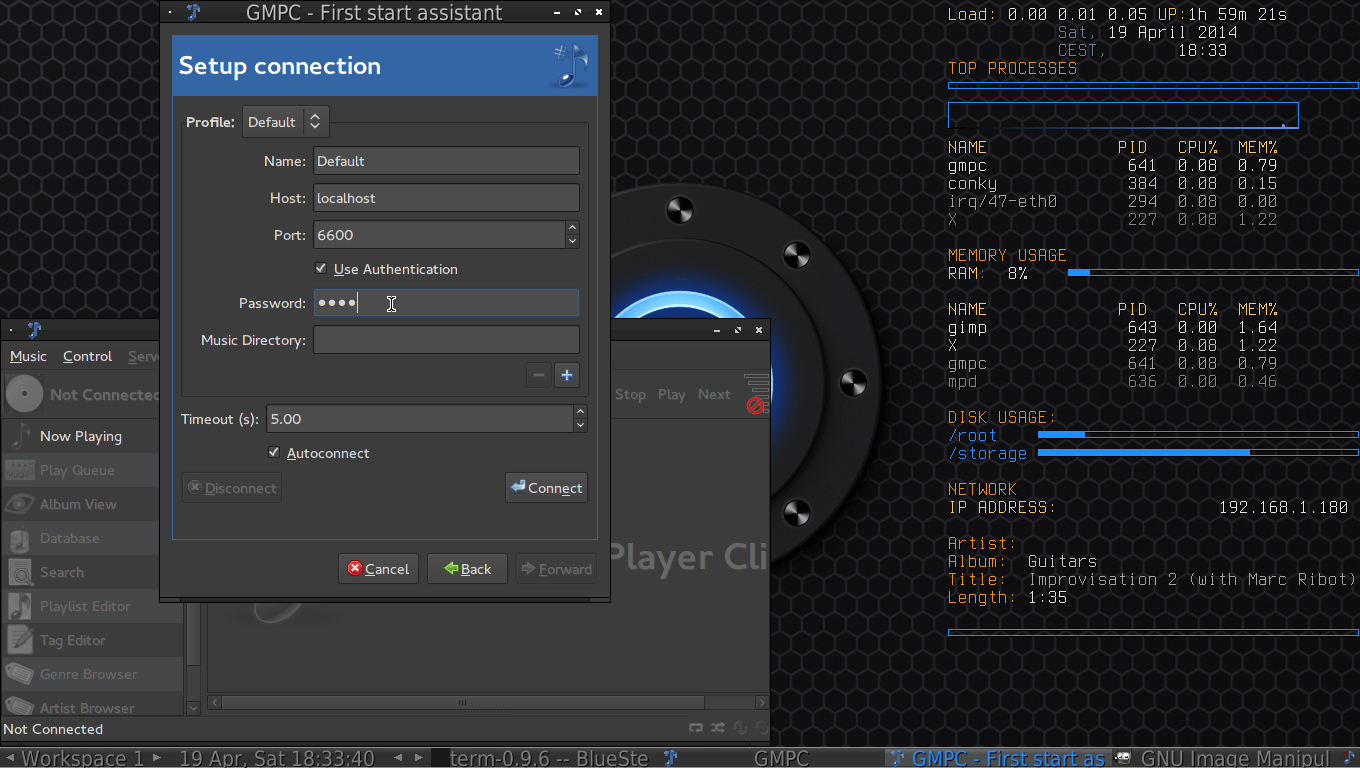Click the sidebar scroll down arrow
Screen dimensions: 1360x768
pyautogui.click(x=193, y=707)
